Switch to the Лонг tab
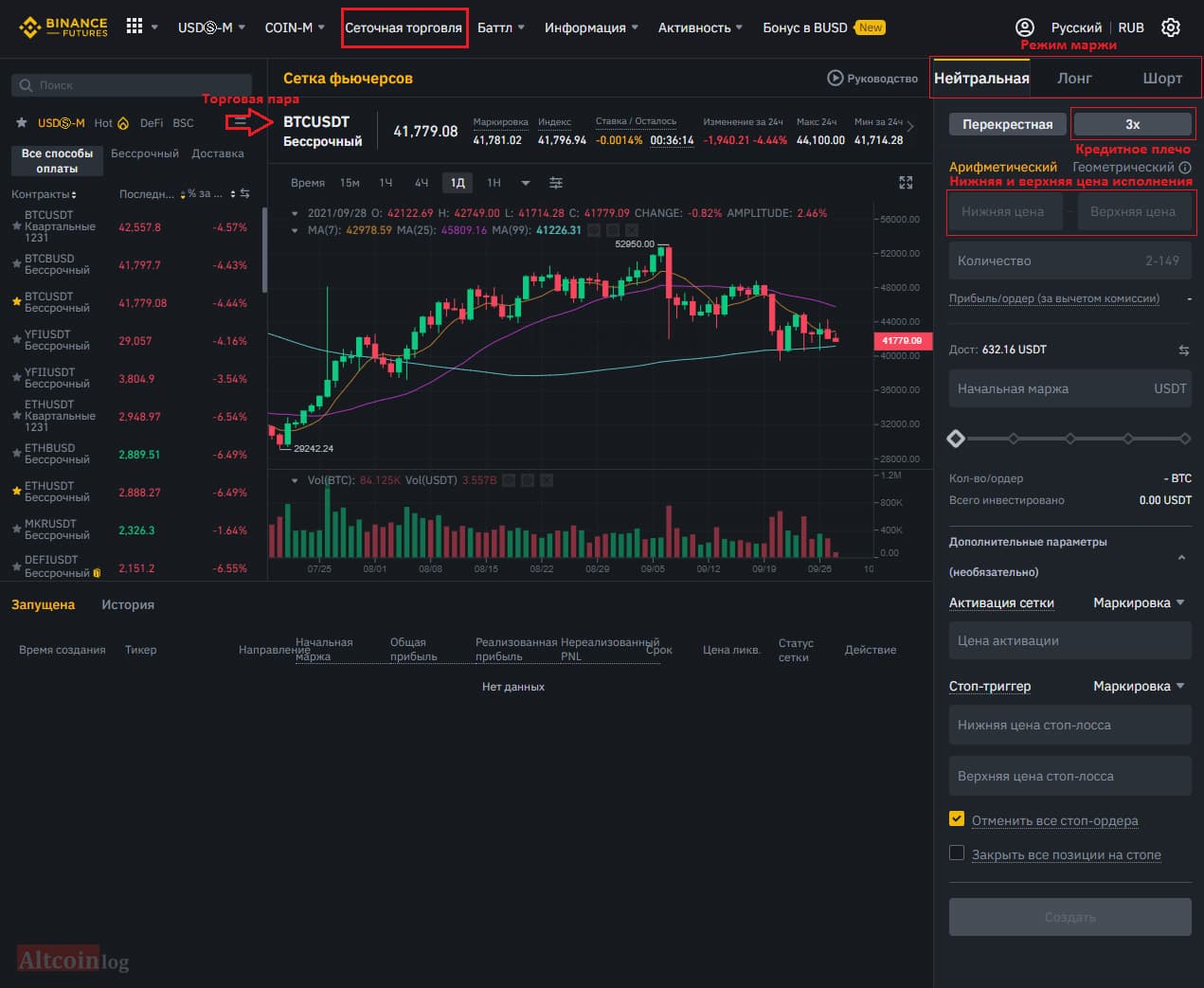This screenshot has width=1204, height=988. click(x=1074, y=78)
